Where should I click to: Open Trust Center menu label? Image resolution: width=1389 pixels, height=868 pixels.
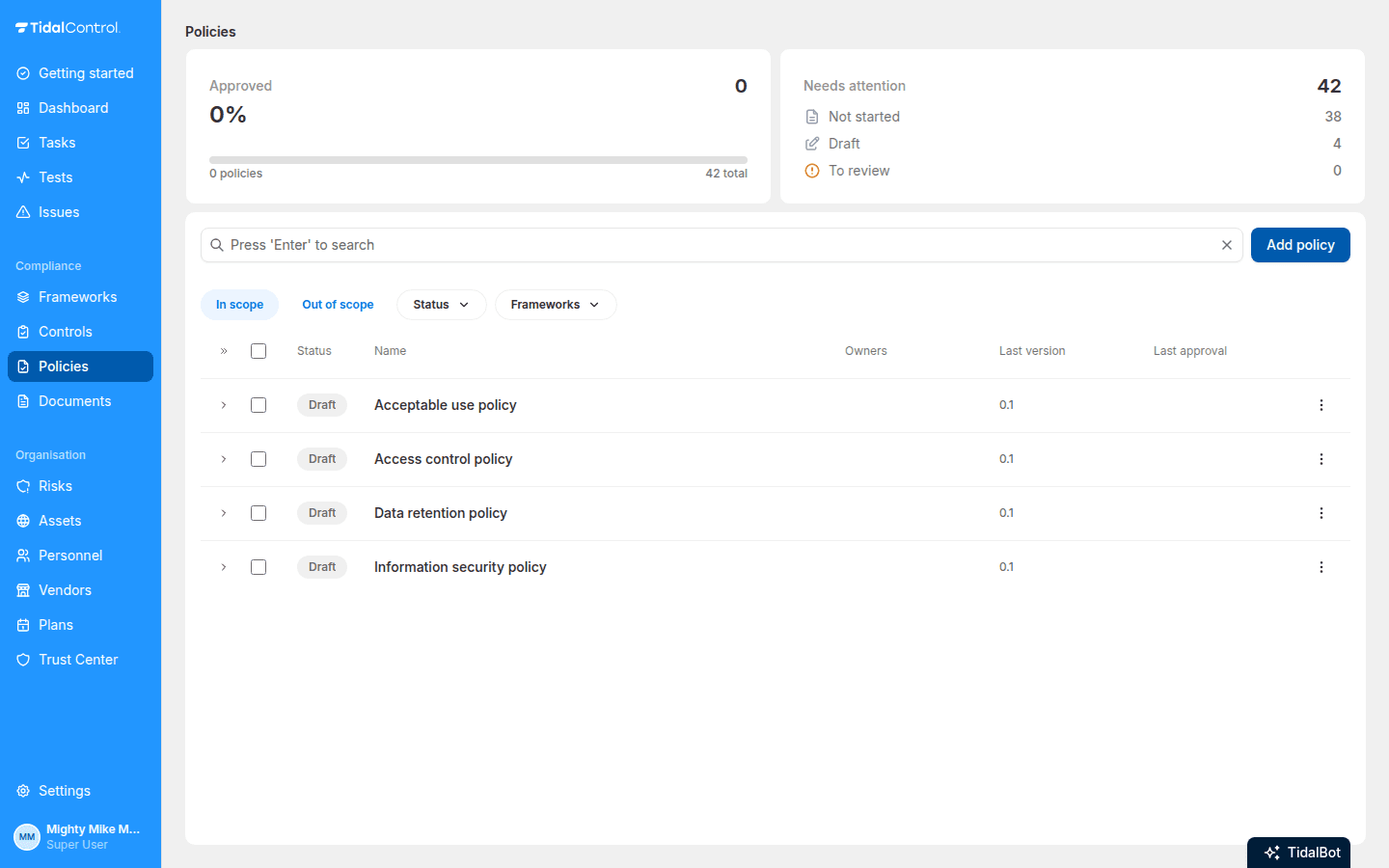point(78,660)
